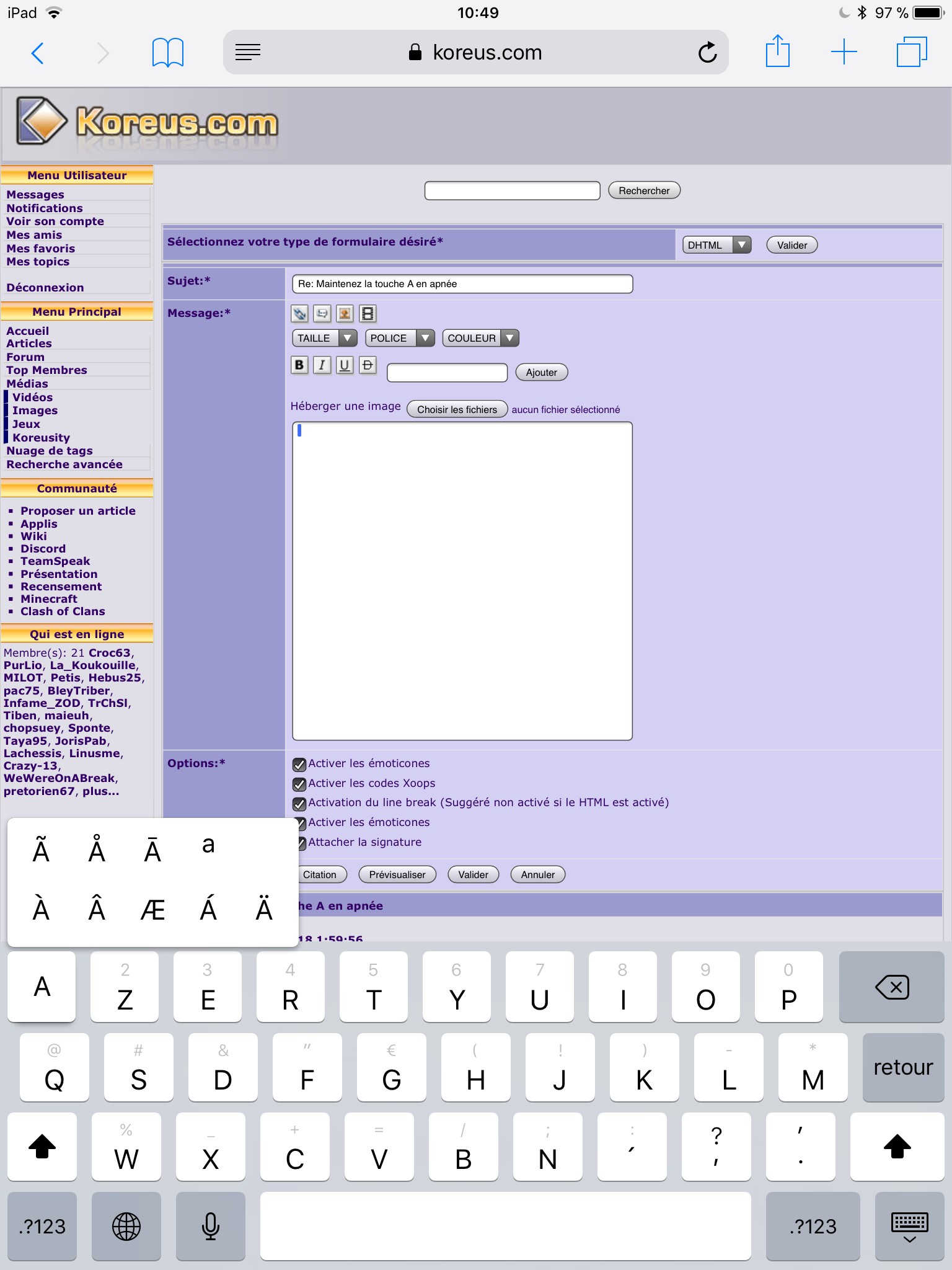Viewport: 952px width, 1270px height.
Task: Open Safari's share sheet icon
Action: pos(777,52)
